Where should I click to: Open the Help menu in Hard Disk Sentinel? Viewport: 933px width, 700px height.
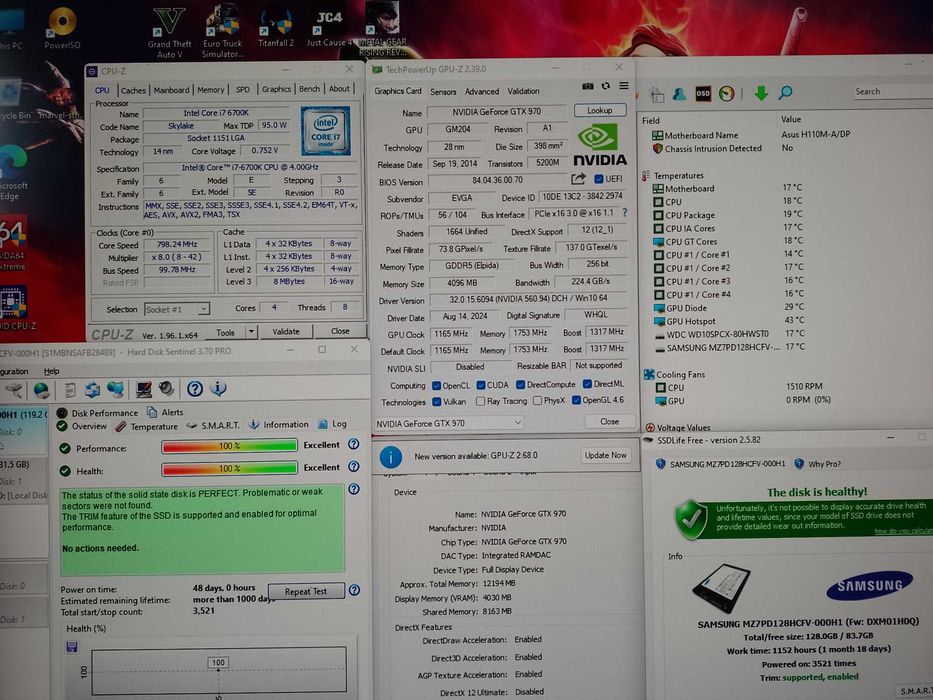tap(52, 371)
